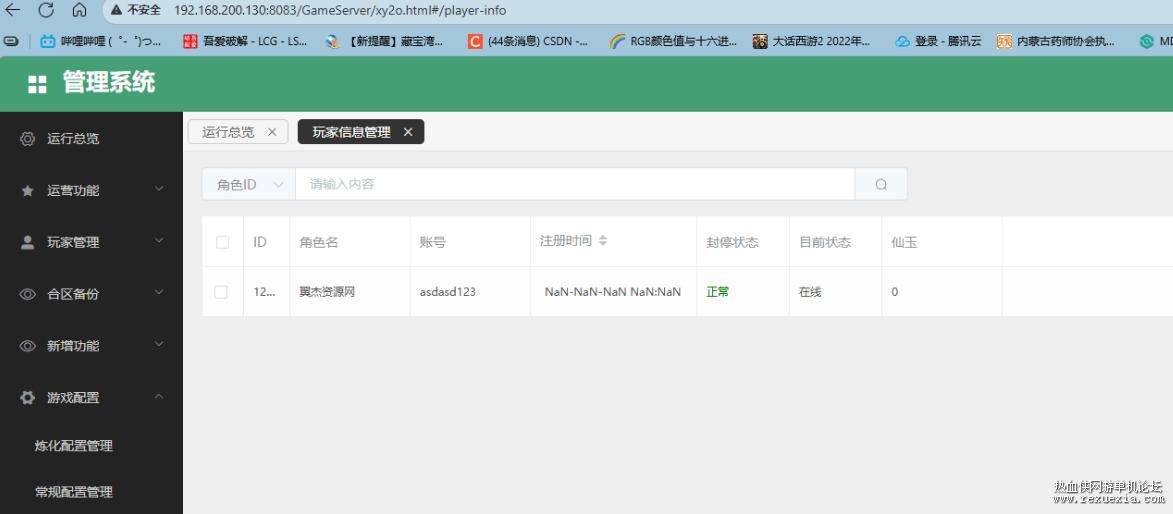This screenshot has width=1173, height=514.
Task: Open the 登录 - 腾讯云 bookmark
Action: pos(938,41)
